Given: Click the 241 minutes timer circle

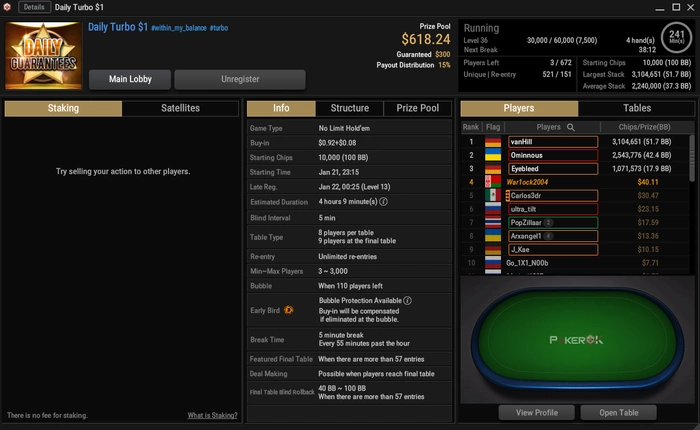Looking at the screenshot, I should pos(676,38).
